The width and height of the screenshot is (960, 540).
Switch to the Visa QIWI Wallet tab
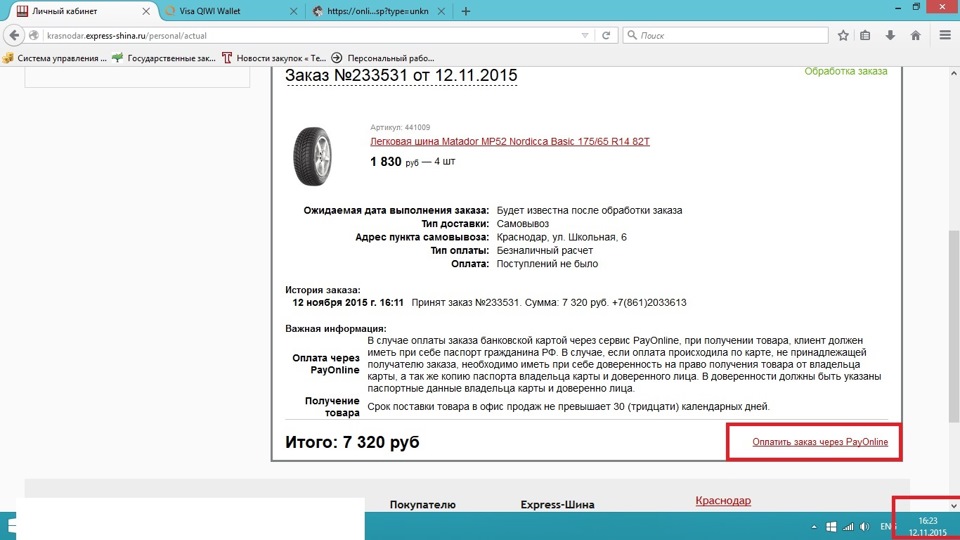(x=231, y=11)
